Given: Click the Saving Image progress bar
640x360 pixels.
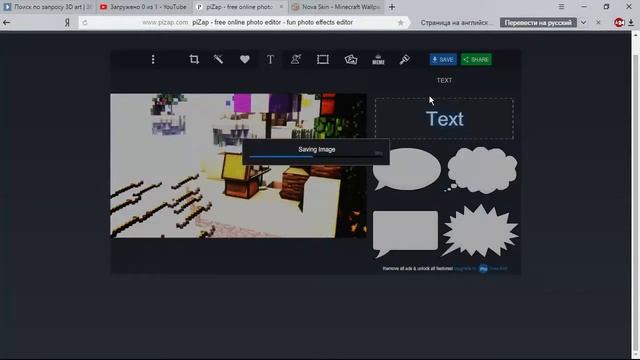Looking at the screenshot, I should [x=316, y=156].
